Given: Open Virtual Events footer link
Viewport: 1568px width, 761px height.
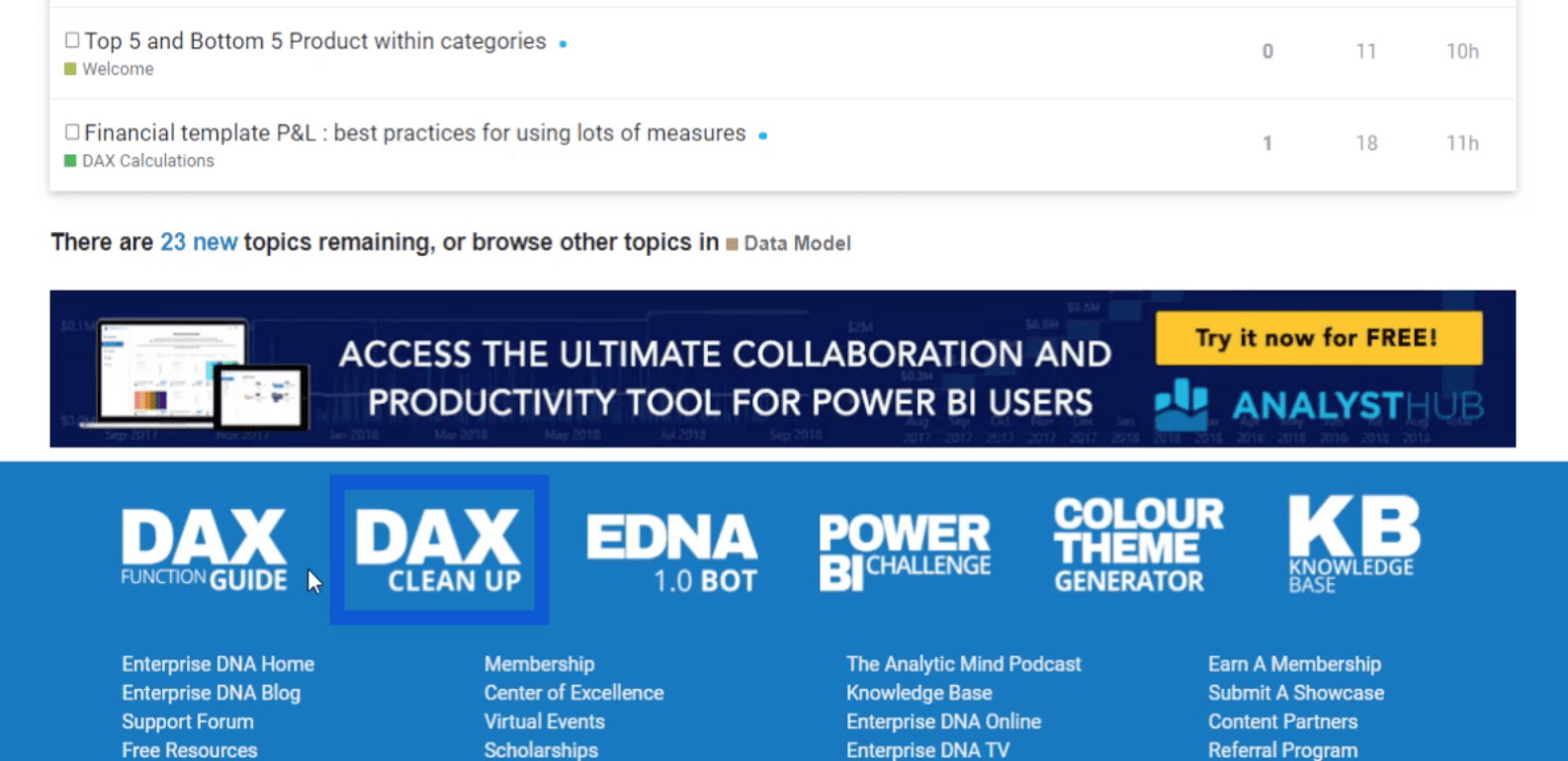Looking at the screenshot, I should 545,721.
